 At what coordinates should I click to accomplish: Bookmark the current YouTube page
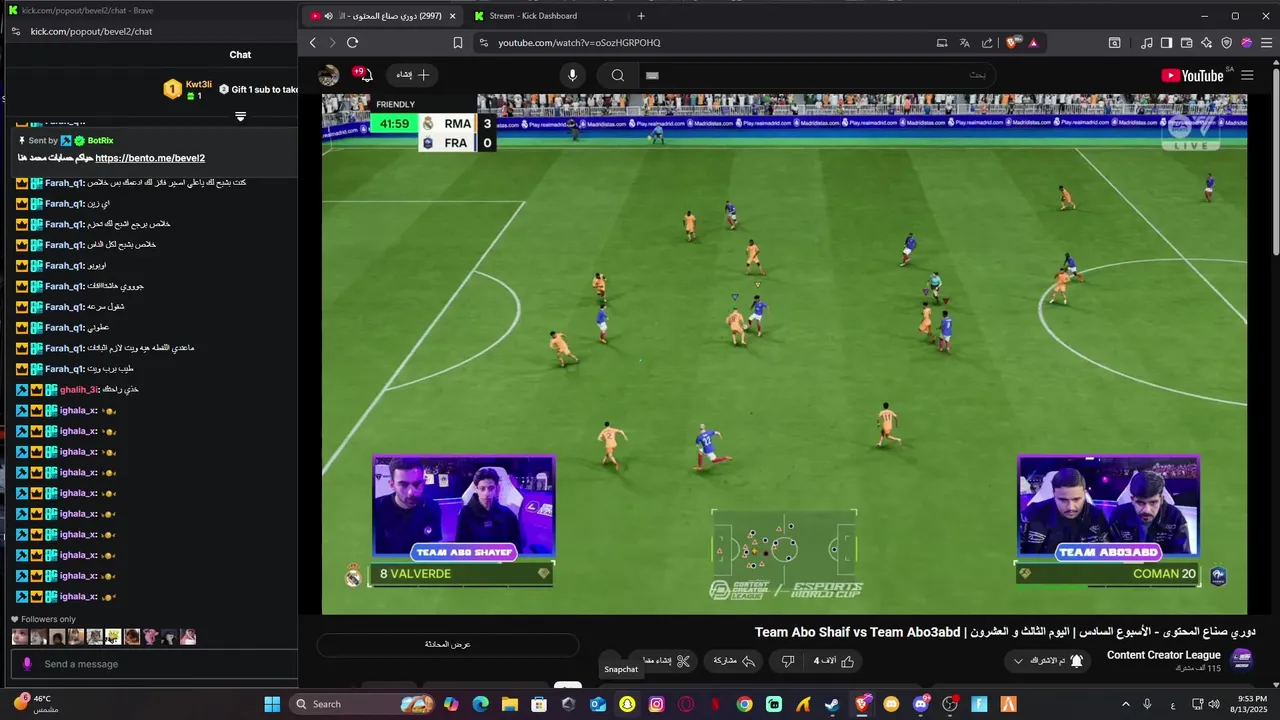(x=458, y=43)
